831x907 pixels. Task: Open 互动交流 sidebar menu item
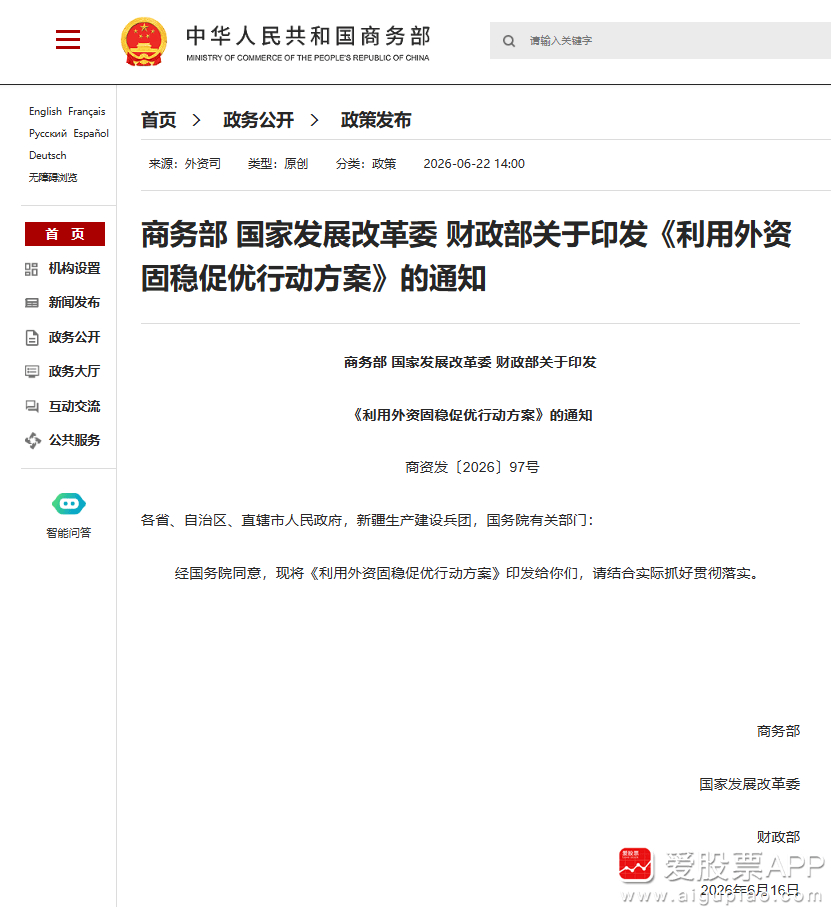74,406
